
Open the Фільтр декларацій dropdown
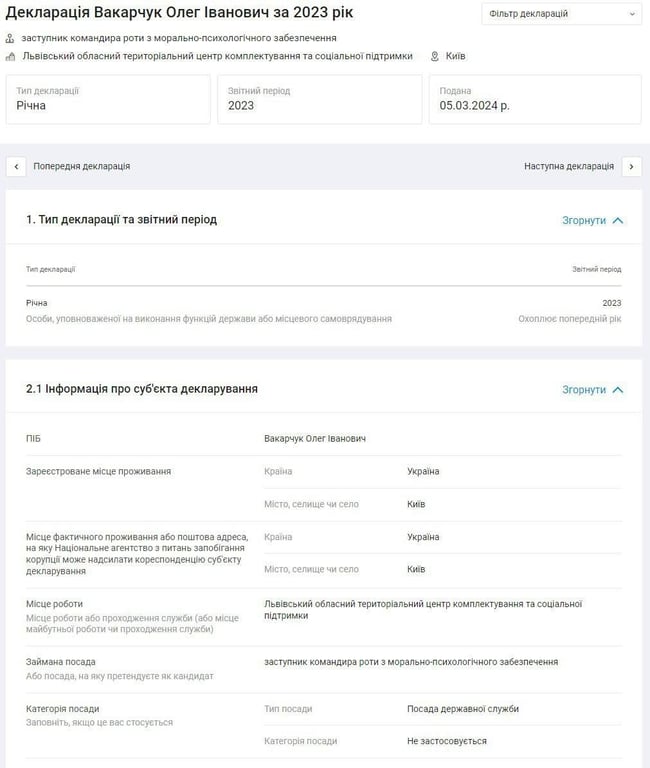click(x=562, y=14)
